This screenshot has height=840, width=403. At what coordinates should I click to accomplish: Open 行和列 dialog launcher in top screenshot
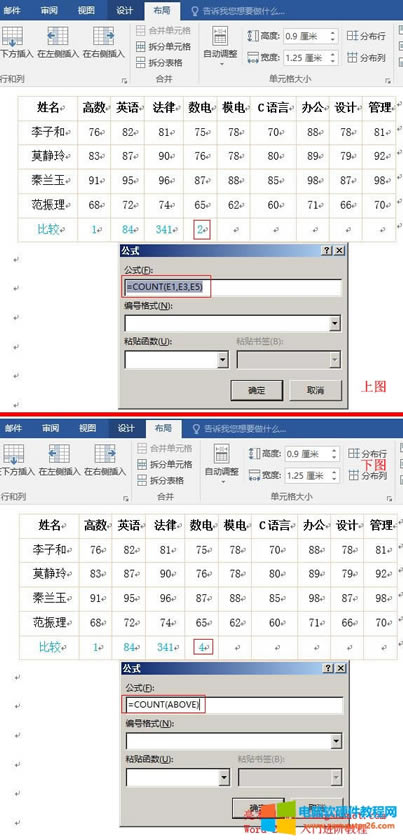coord(124,80)
